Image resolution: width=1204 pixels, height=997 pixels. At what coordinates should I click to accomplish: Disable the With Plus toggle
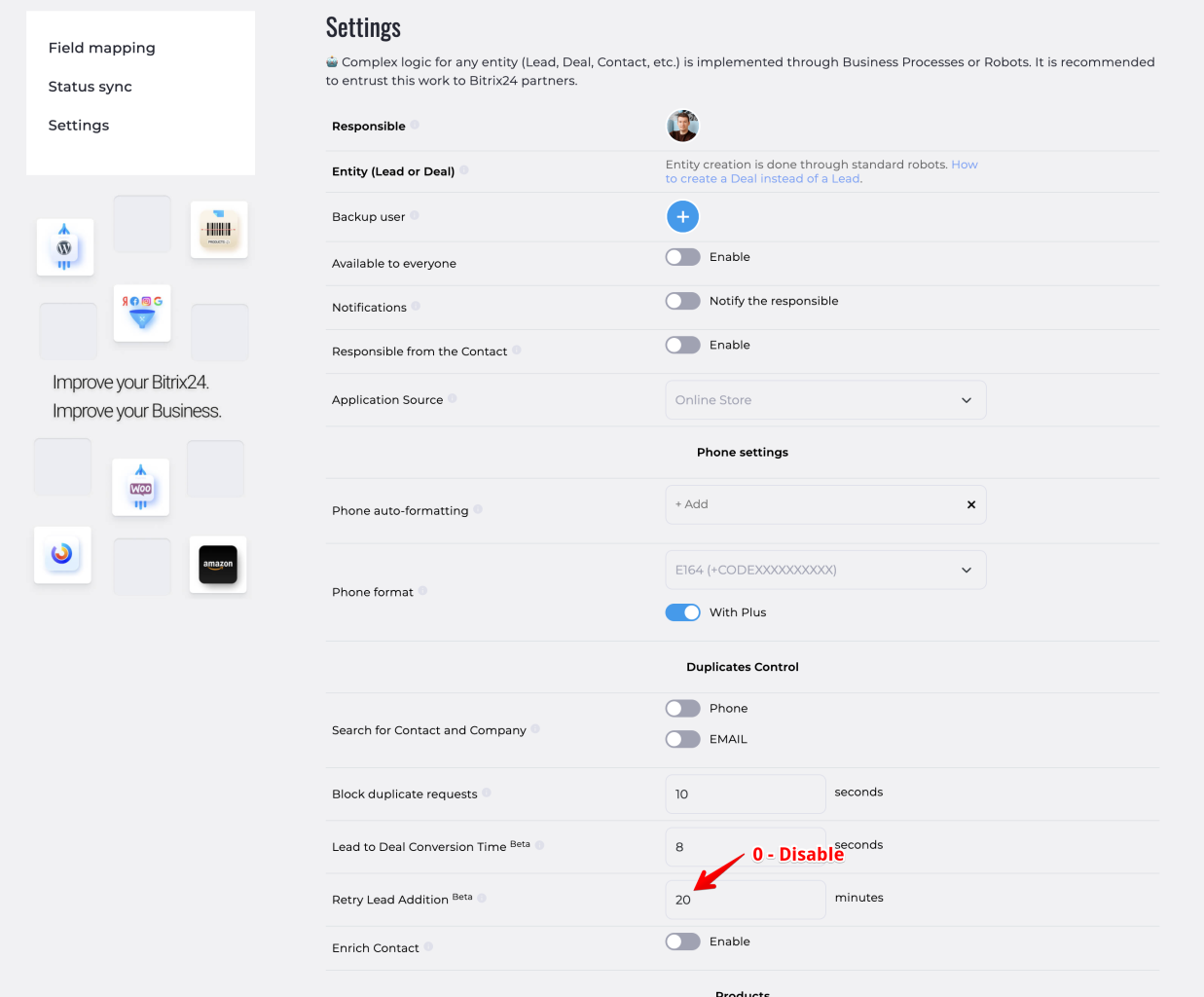pyautogui.click(x=682, y=612)
